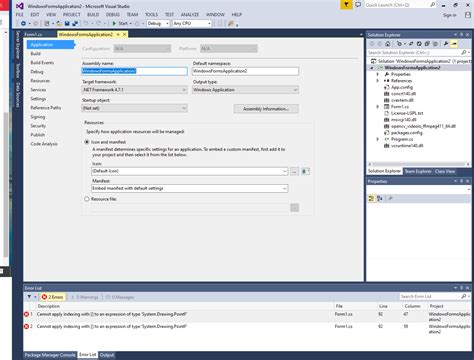Click the Open File folder toolbar icon
This screenshot has height=360, width=474.
[x=59, y=23]
